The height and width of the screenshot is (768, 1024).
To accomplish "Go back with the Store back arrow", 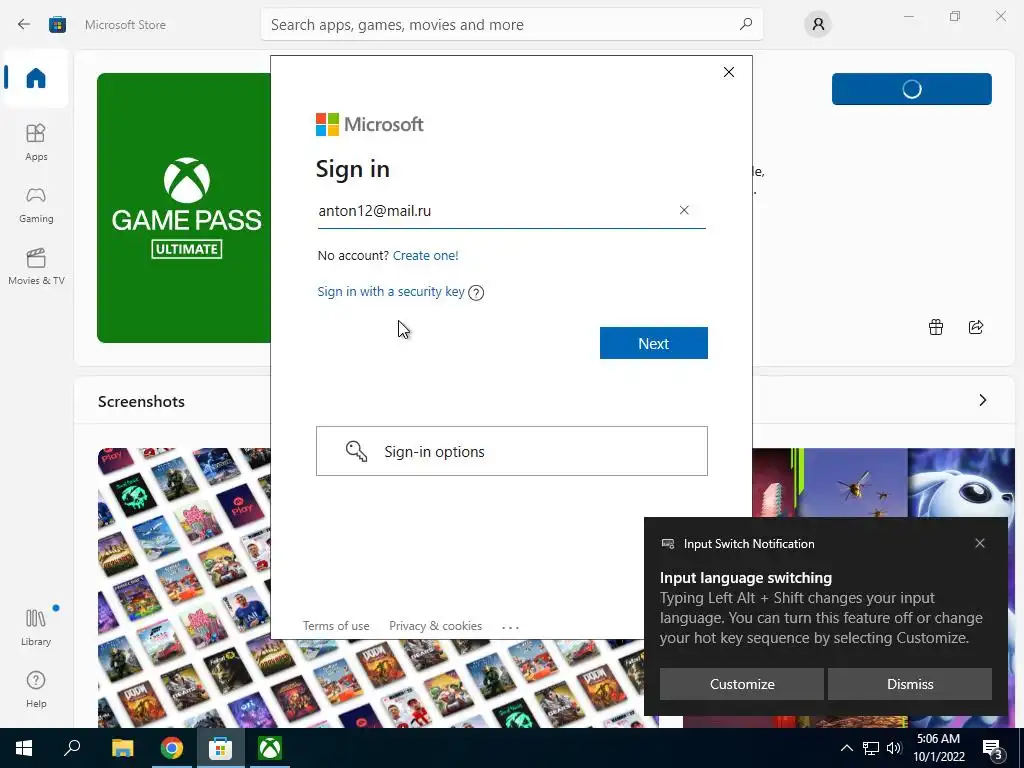I will pos(24,25).
